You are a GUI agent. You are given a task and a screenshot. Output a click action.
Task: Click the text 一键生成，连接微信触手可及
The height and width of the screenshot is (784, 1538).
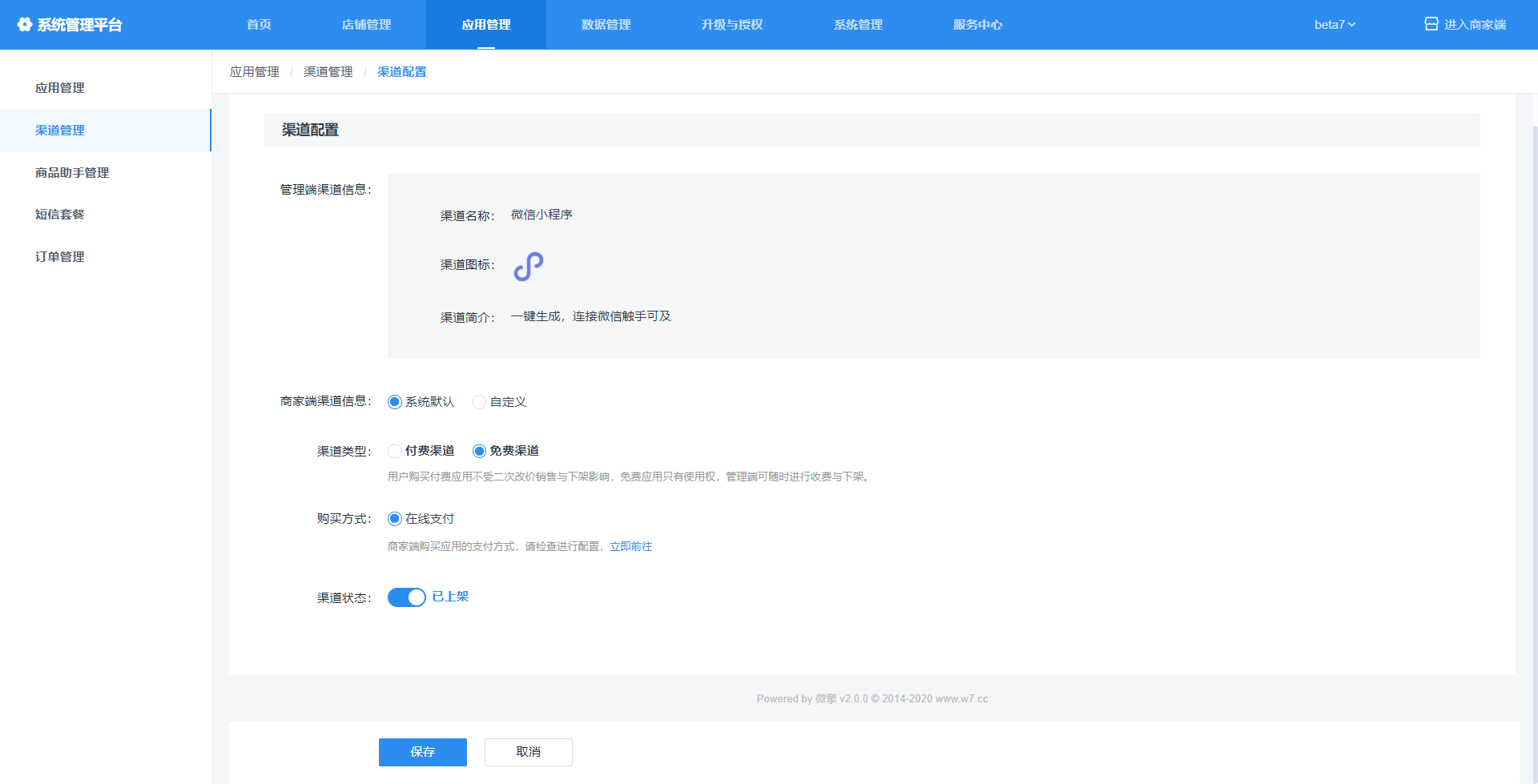click(x=591, y=316)
